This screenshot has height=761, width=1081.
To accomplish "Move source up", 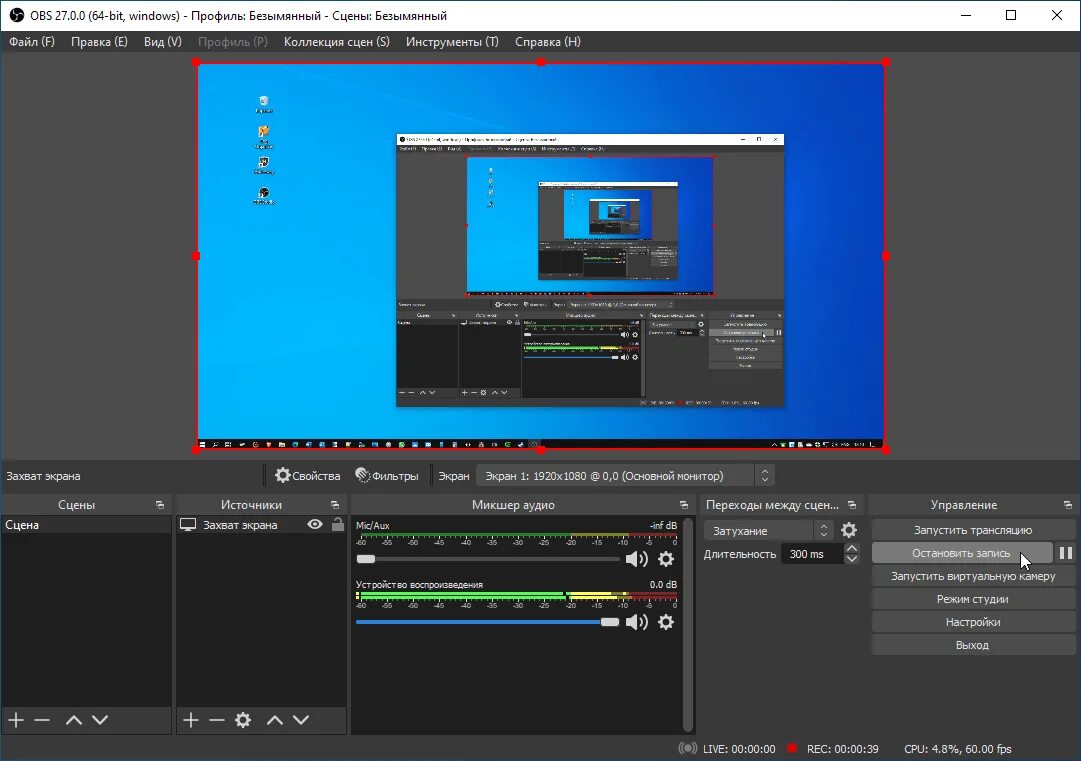I will [x=275, y=720].
